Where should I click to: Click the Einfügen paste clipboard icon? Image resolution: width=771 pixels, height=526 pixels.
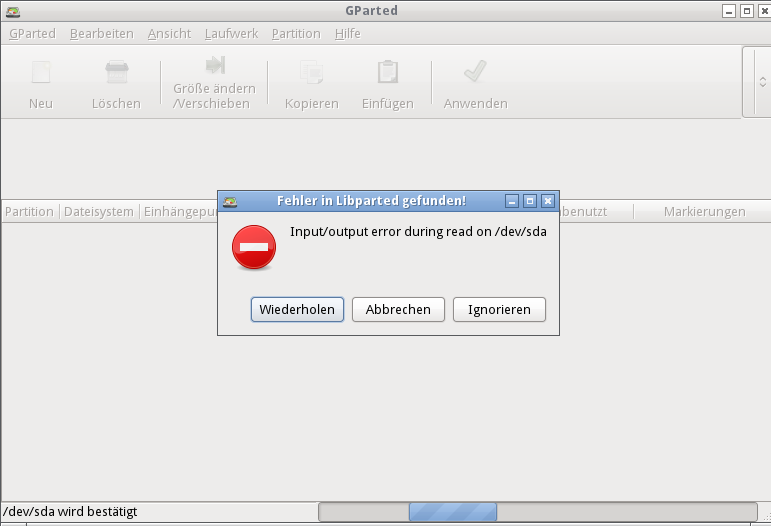(388, 72)
